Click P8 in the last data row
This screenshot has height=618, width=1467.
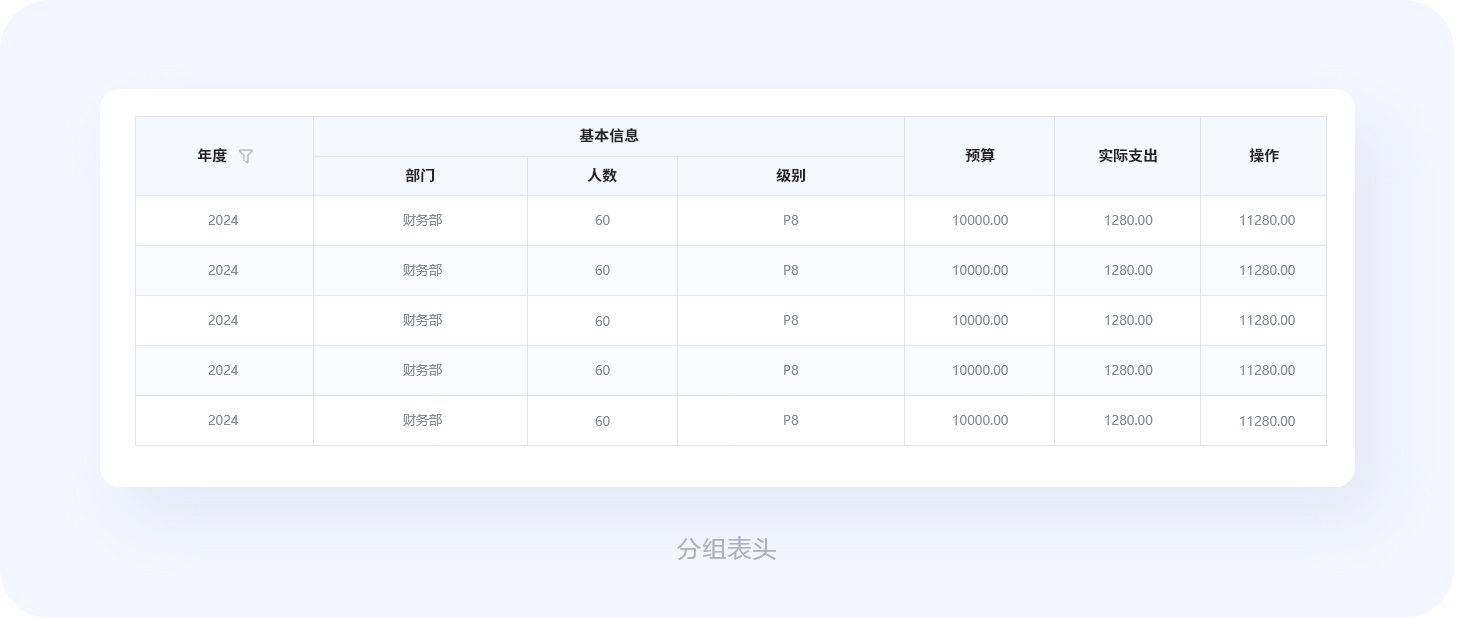(x=791, y=420)
